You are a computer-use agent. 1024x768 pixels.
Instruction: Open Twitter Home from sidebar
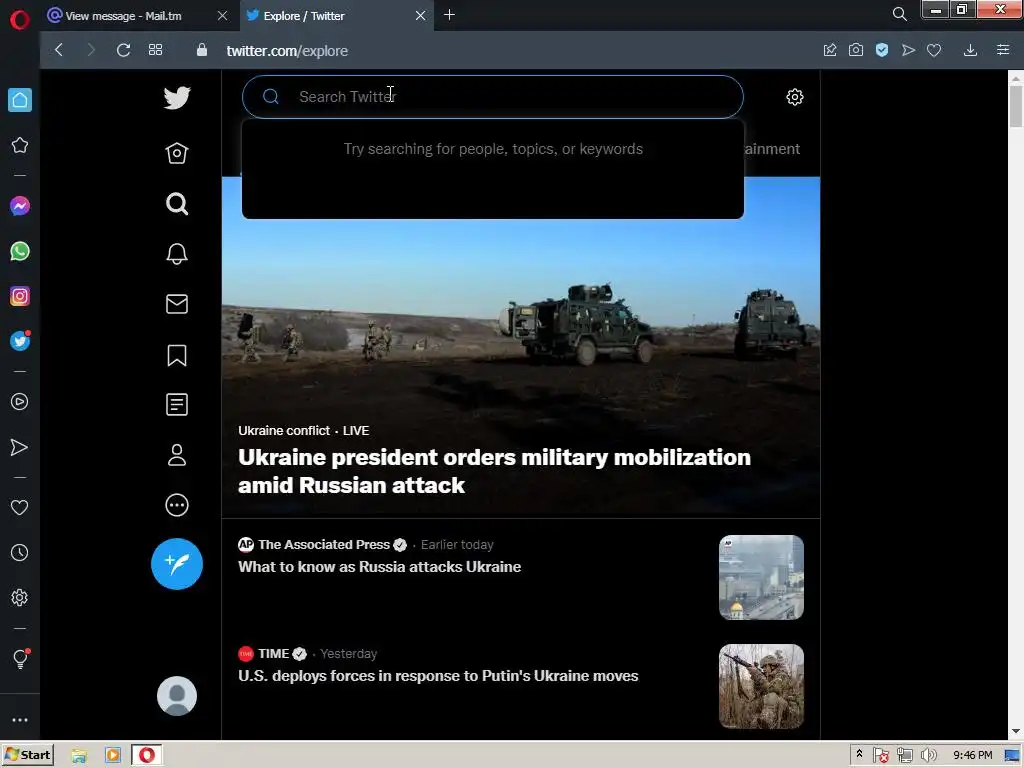click(177, 153)
